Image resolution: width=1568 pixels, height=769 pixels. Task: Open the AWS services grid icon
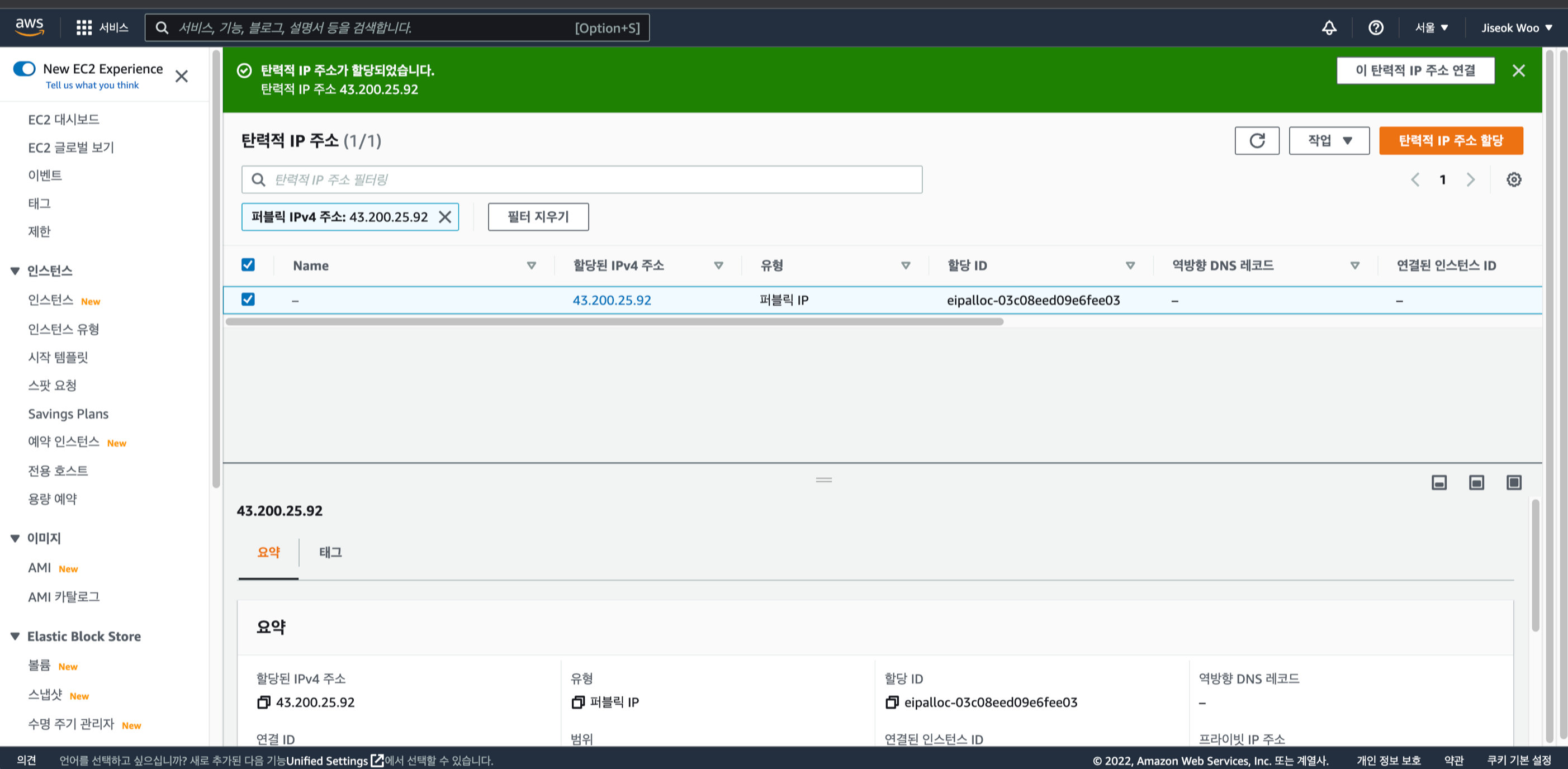(x=84, y=28)
